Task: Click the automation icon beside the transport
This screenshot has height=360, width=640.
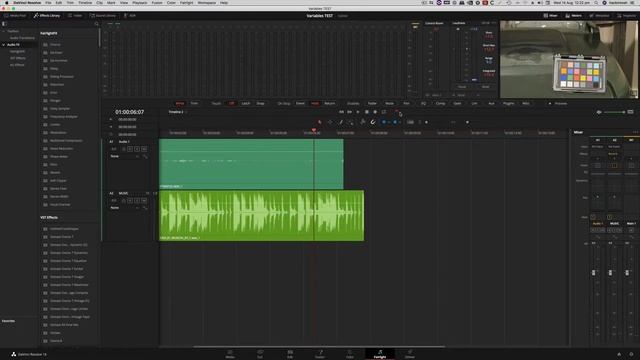Action: 396,111
